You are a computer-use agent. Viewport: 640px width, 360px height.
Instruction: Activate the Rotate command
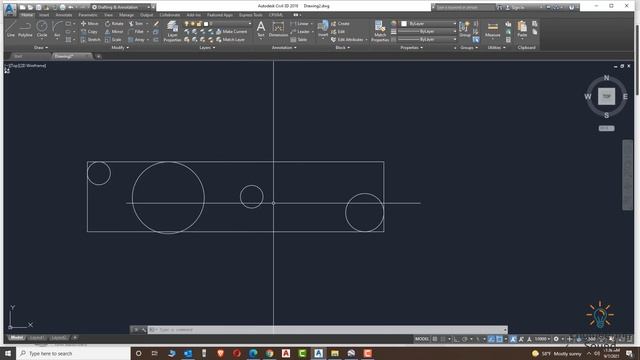point(114,24)
